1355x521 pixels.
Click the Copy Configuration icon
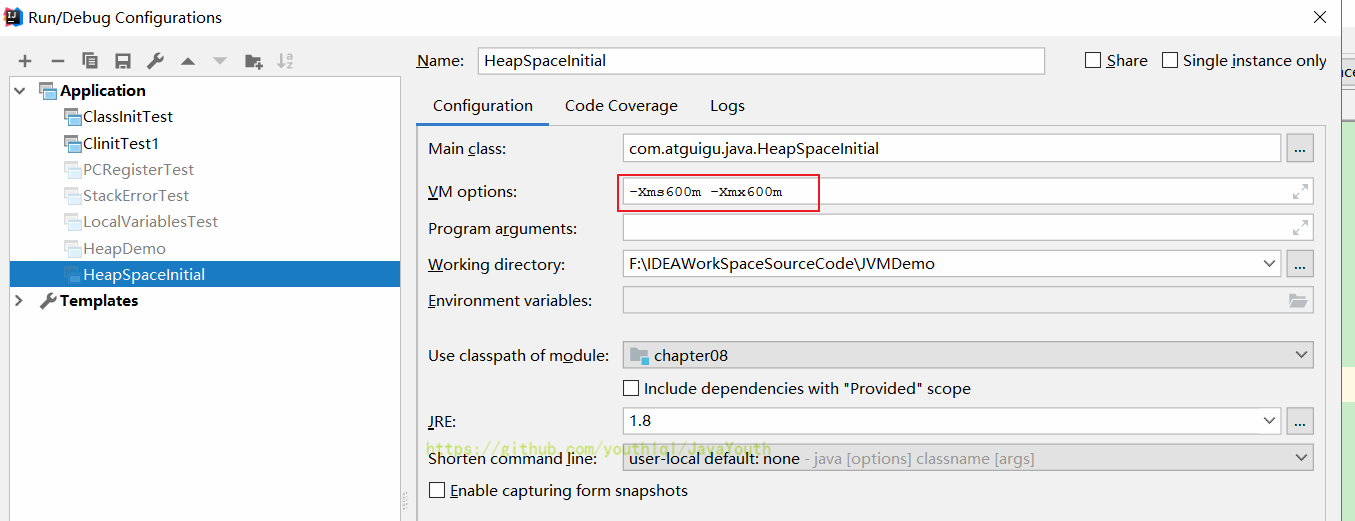point(90,61)
